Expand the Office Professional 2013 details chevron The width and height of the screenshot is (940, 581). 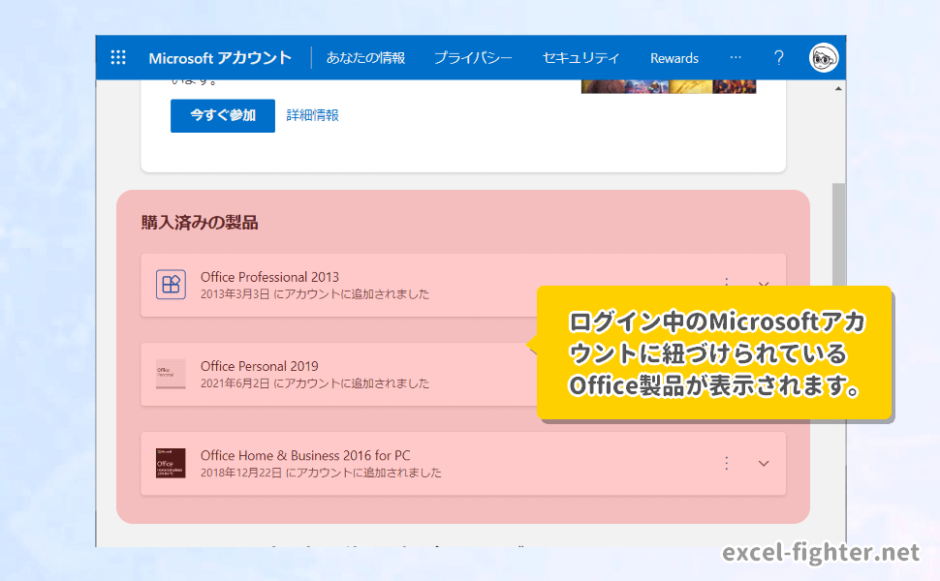click(763, 283)
